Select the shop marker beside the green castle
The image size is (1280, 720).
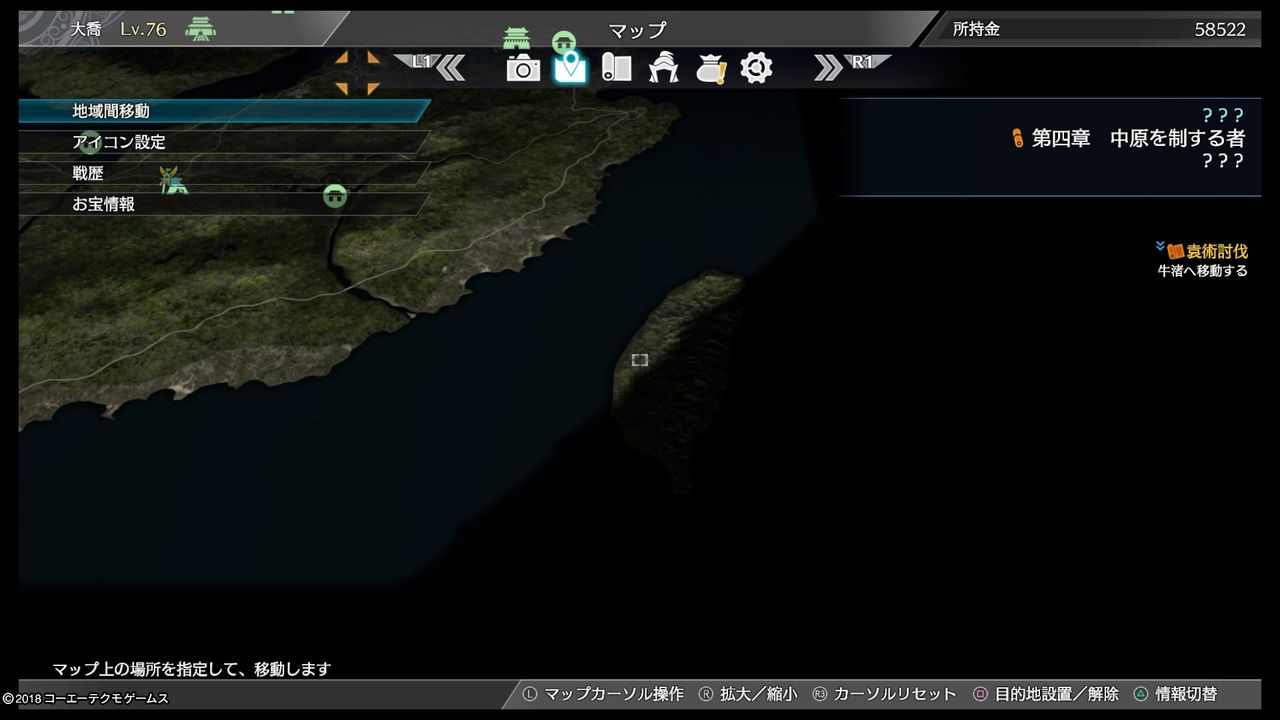564,42
